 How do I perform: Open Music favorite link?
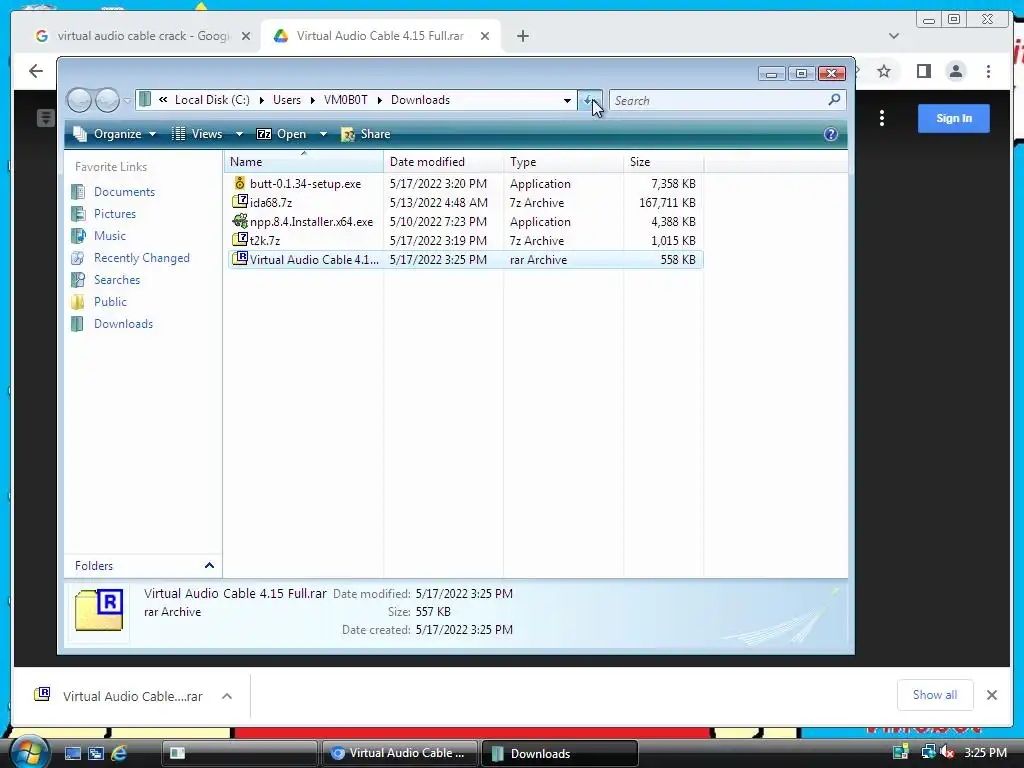110,236
